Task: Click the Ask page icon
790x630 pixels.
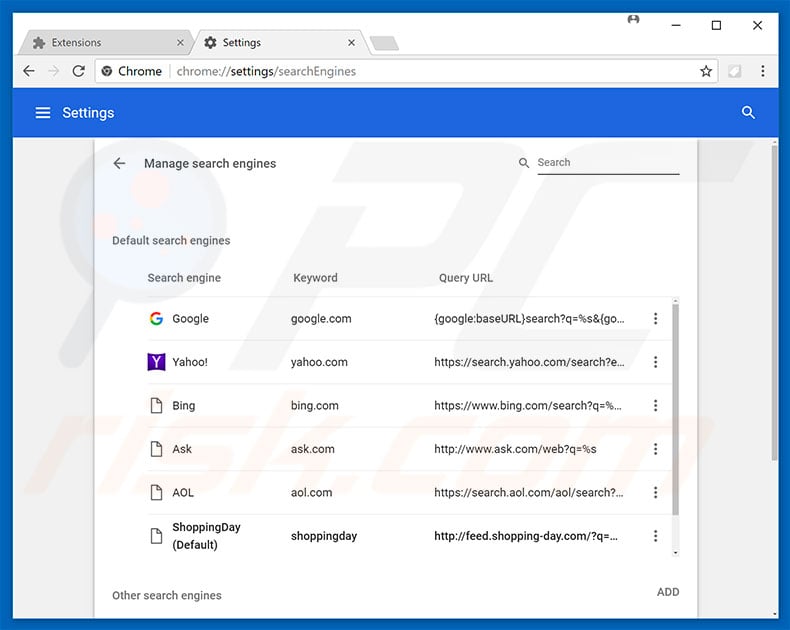Action: point(156,449)
